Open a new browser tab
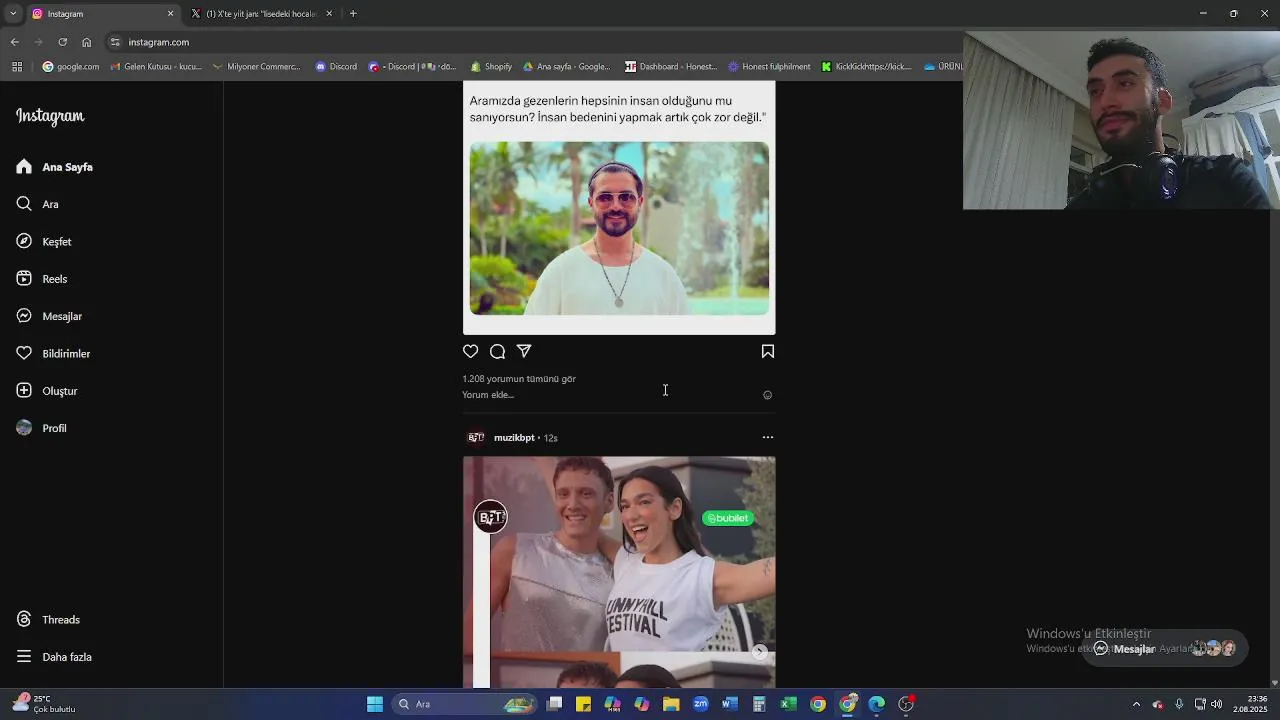 353,14
